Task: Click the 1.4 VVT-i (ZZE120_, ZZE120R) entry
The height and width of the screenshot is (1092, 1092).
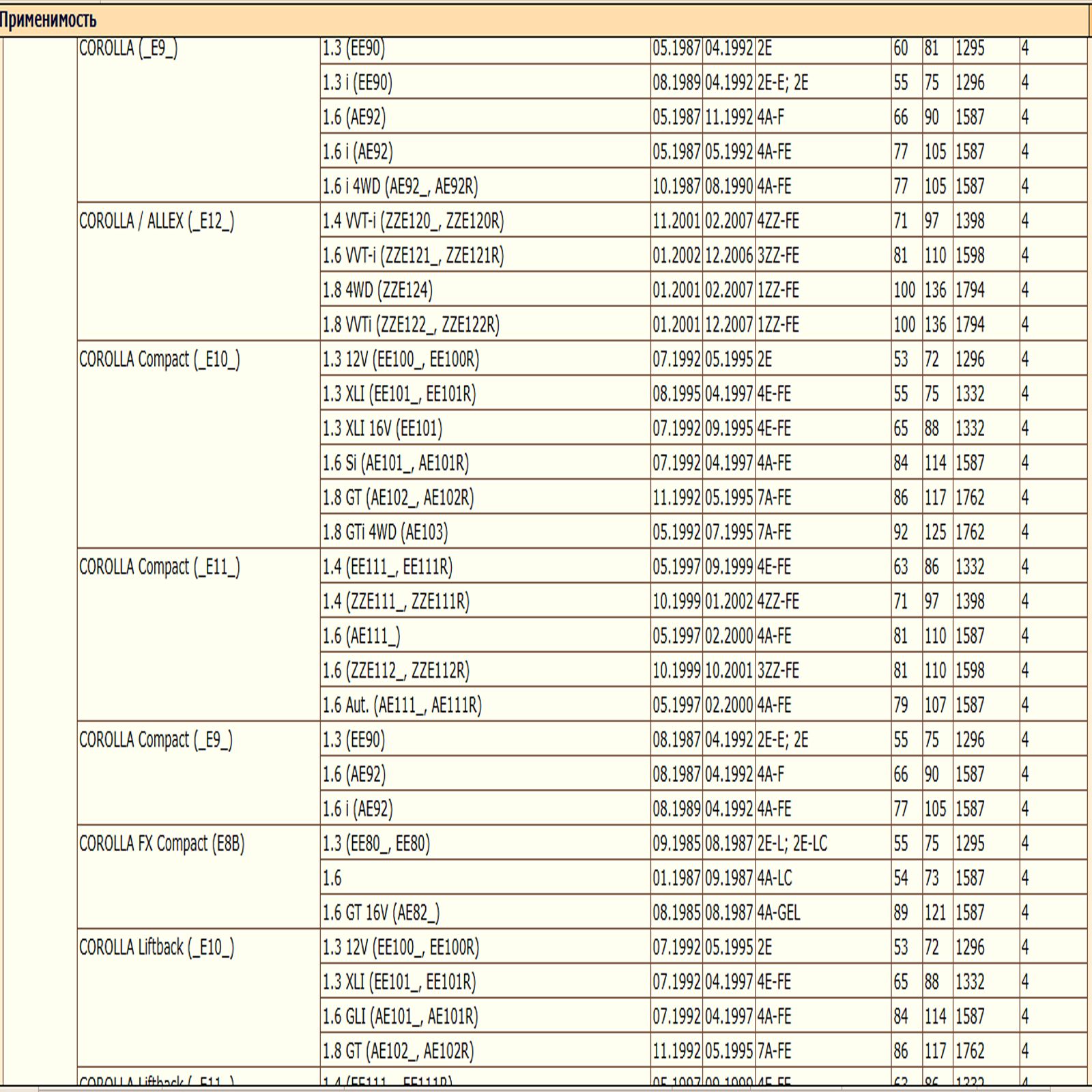Action: (x=413, y=221)
